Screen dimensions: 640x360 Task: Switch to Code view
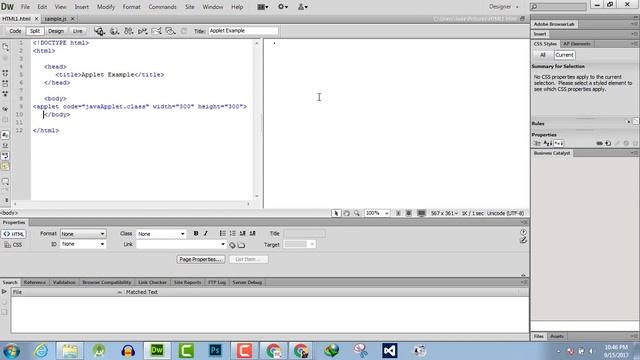15,31
